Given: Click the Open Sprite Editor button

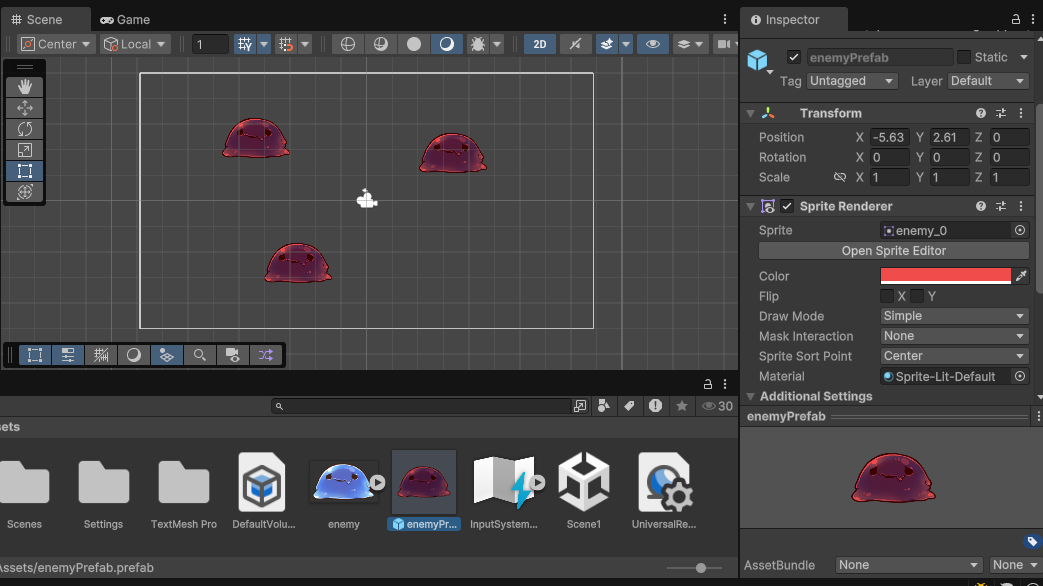Looking at the screenshot, I should (894, 251).
